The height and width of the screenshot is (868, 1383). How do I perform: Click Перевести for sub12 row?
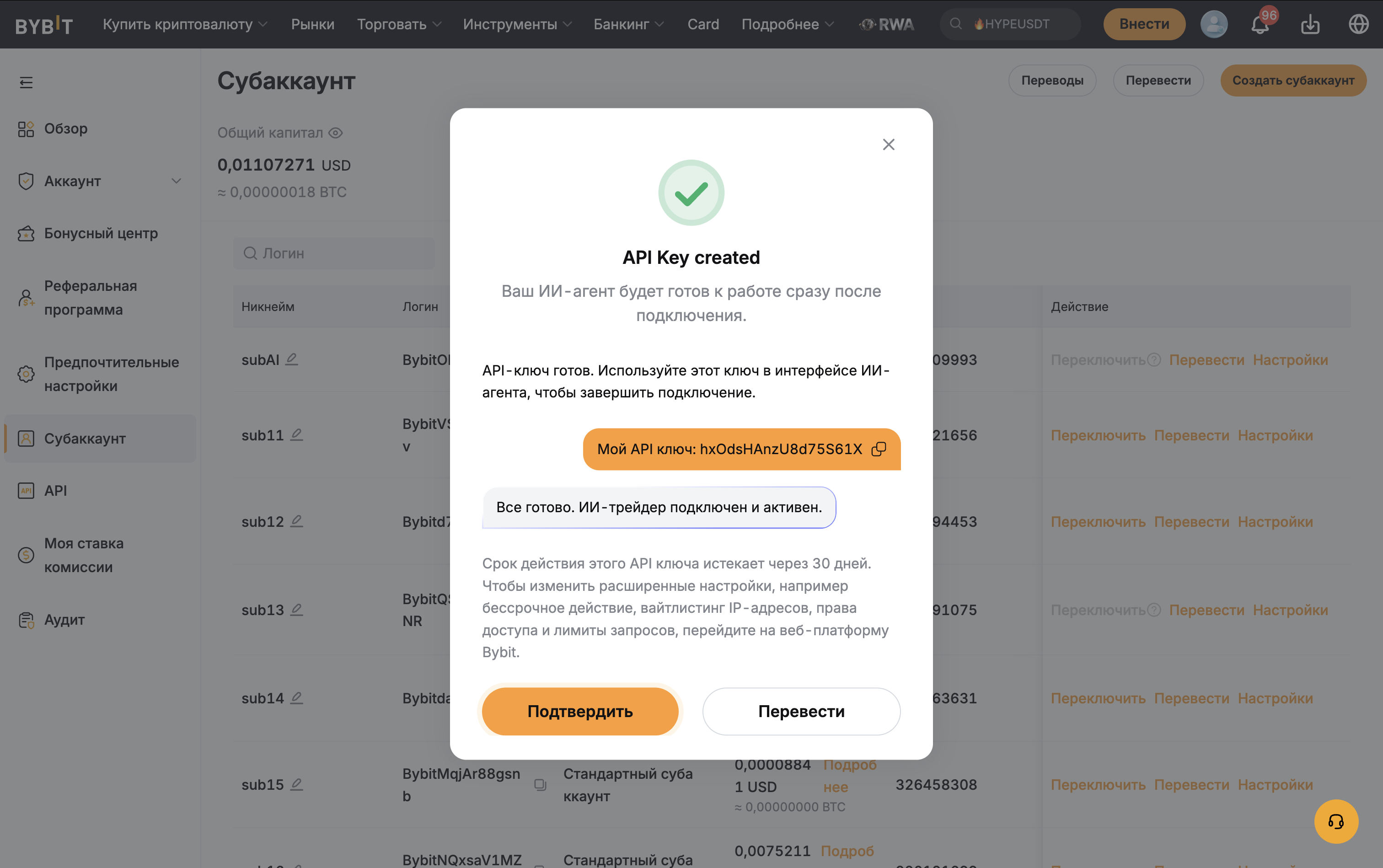[1191, 522]
